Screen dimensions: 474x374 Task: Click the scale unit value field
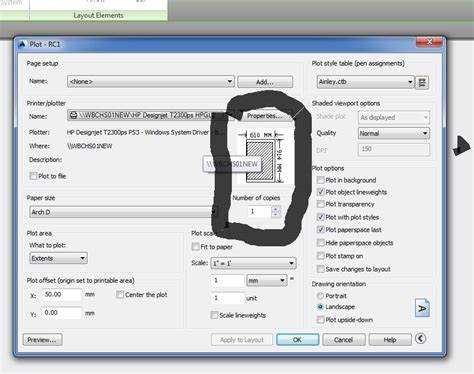[x=228, y=298]
